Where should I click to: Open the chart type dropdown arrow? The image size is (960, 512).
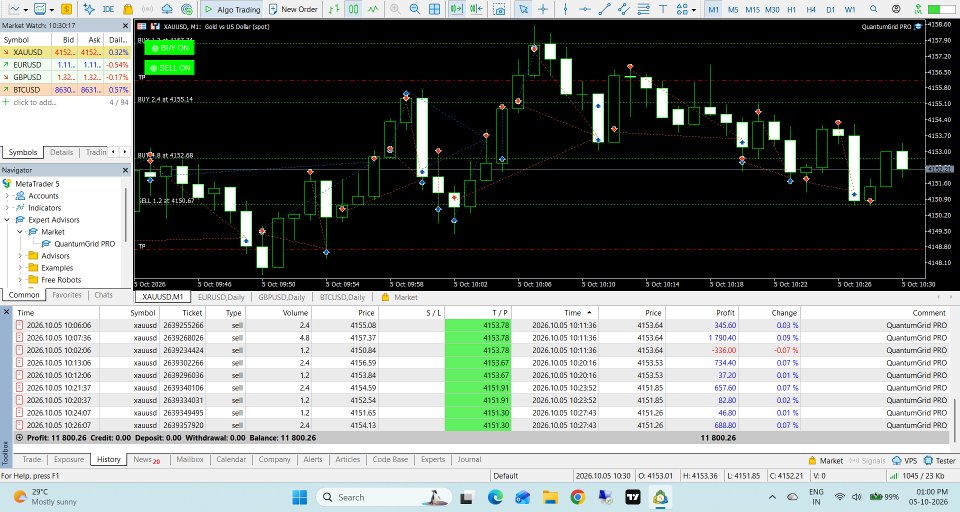[x=26, y=10]
